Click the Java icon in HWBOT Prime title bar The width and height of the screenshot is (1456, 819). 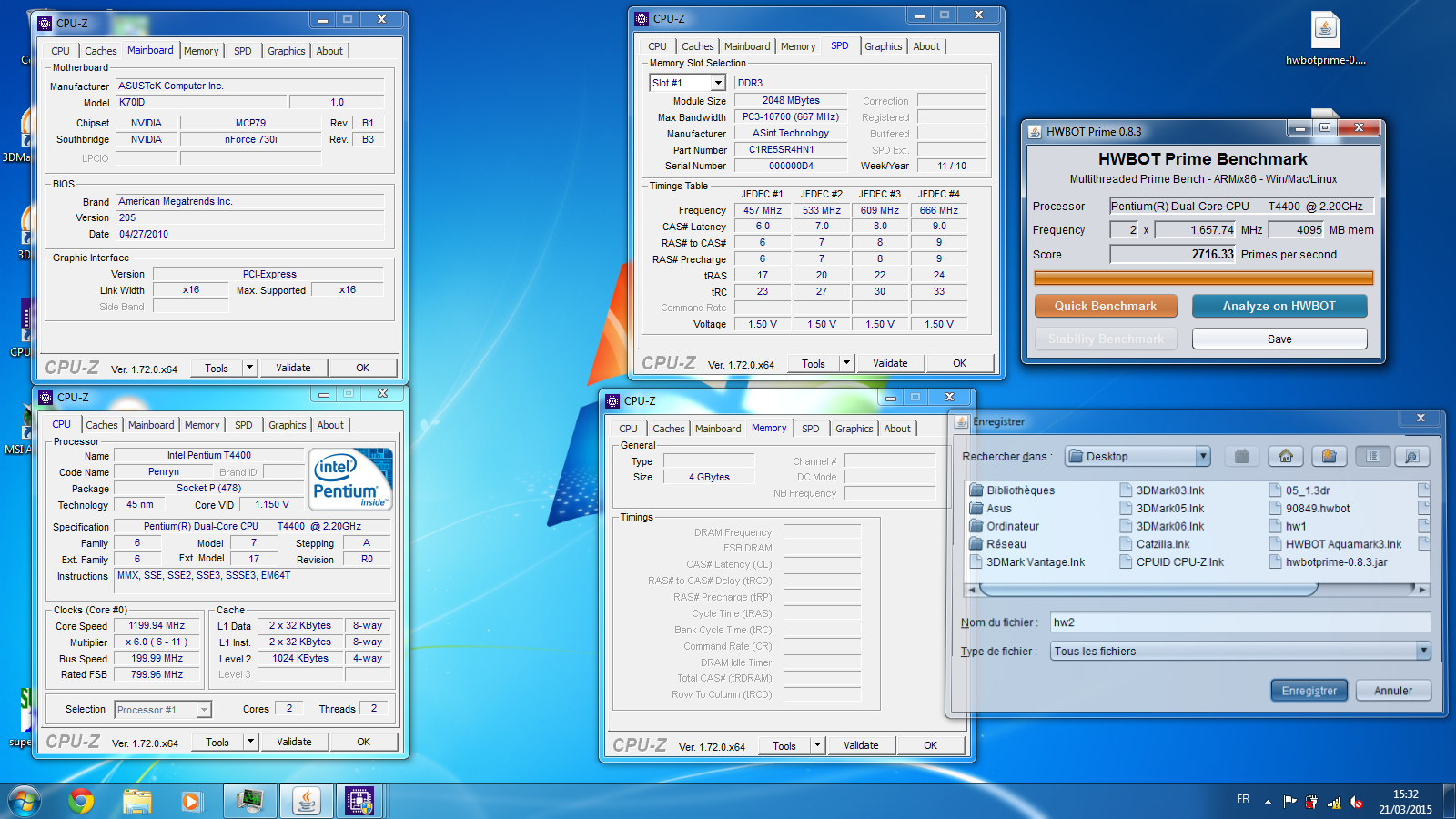pos(1035,131)
